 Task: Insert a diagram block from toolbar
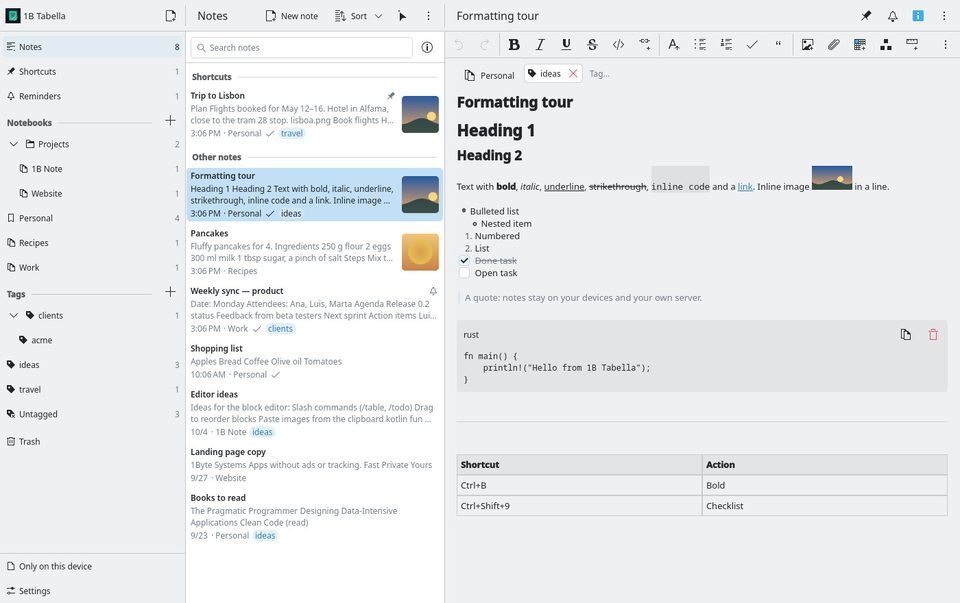[x=886, y=45]
